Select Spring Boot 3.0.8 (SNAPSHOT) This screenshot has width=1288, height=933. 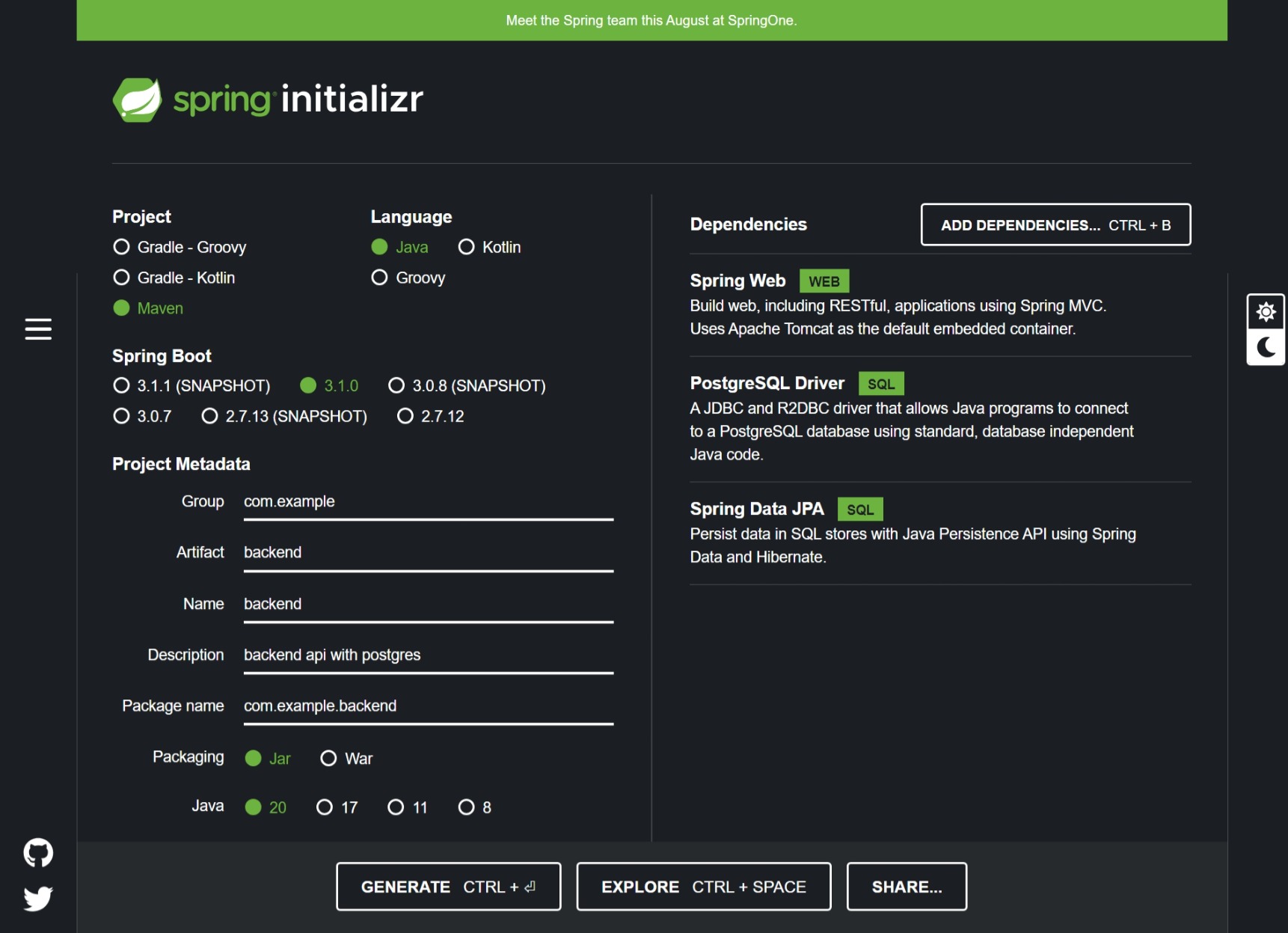[467, 385]
